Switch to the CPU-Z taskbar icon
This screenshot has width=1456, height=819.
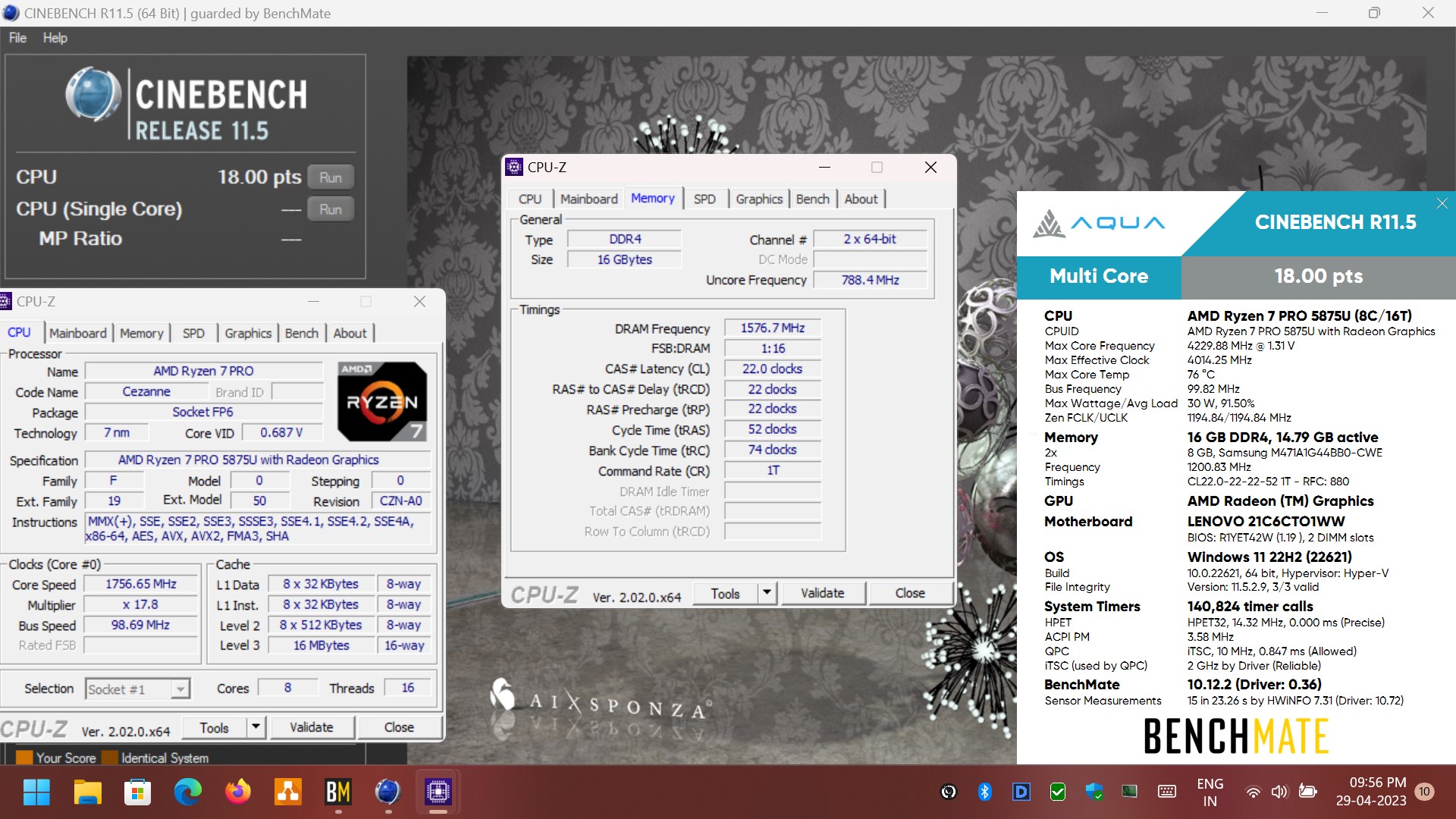438,792
